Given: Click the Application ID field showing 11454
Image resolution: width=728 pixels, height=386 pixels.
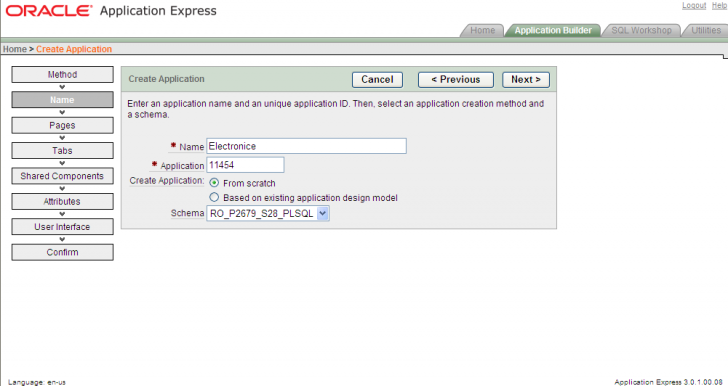Looking at the screenshot, I should pyautogui.click(x=245, y=165).
